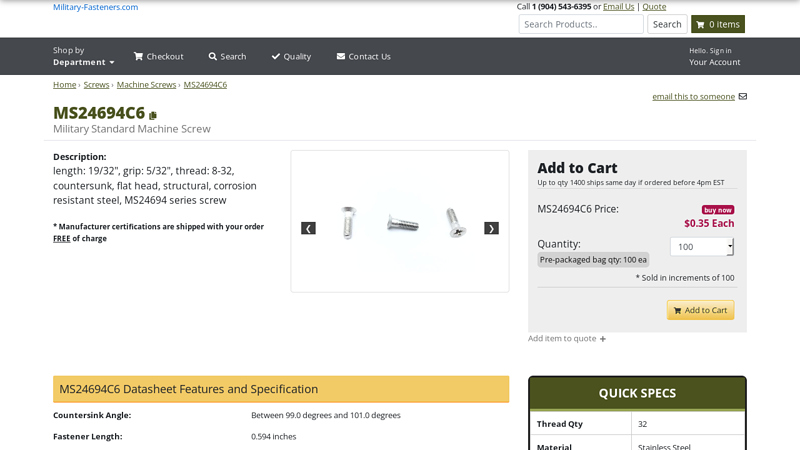
Task: Click the Countersink Angle label
Action: pos(92,415)
